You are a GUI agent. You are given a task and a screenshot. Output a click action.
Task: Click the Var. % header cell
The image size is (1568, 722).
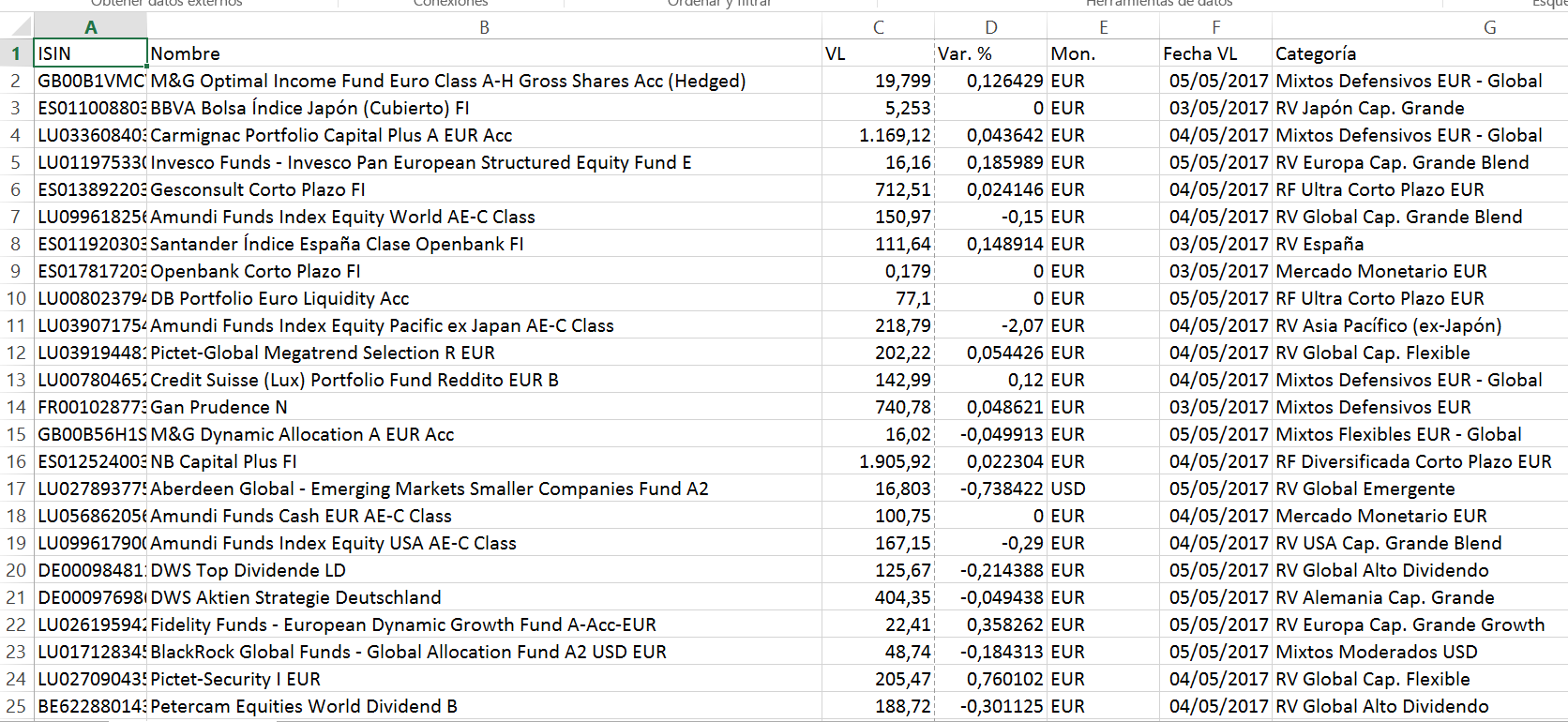[x=991, y=53]
